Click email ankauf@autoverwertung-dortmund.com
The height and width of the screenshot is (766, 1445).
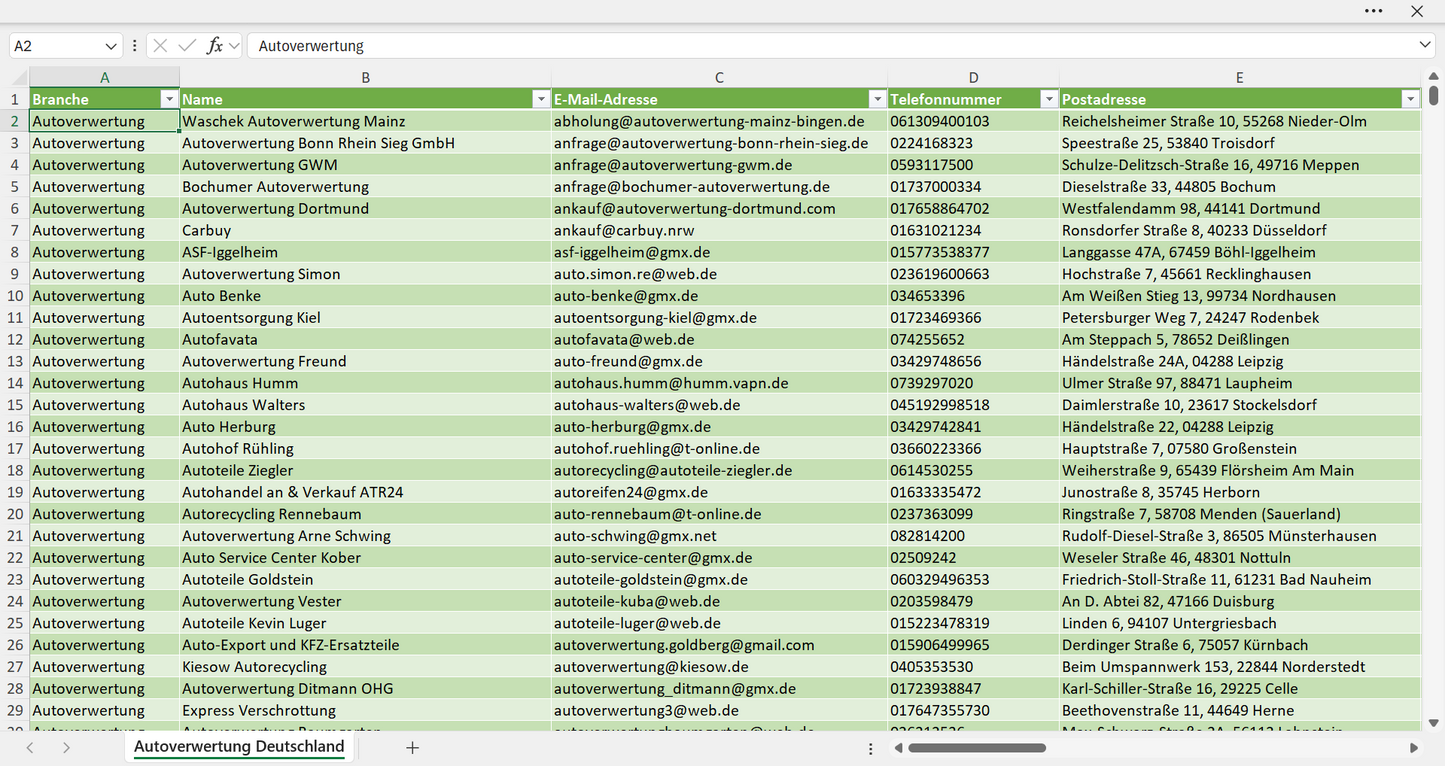[719, 208]
